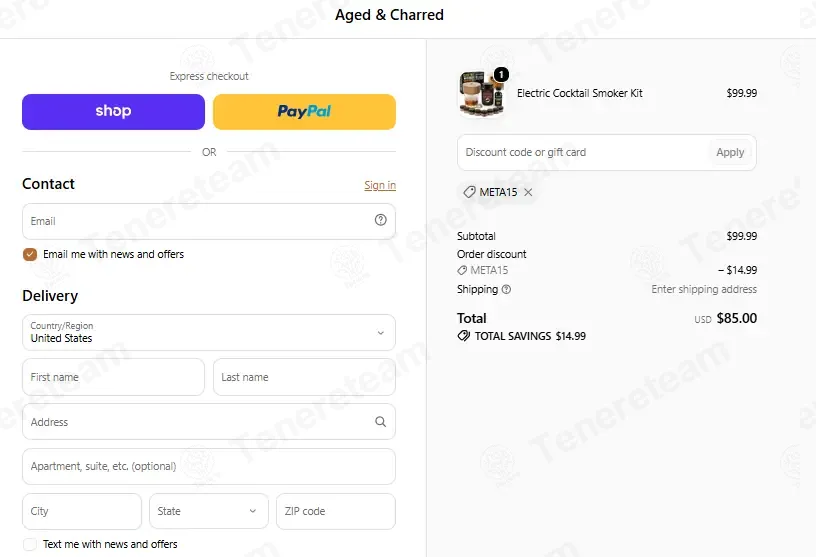Click the item quantity badge on product
Screen dimensions: 816x557
click(x=501, y=75)
